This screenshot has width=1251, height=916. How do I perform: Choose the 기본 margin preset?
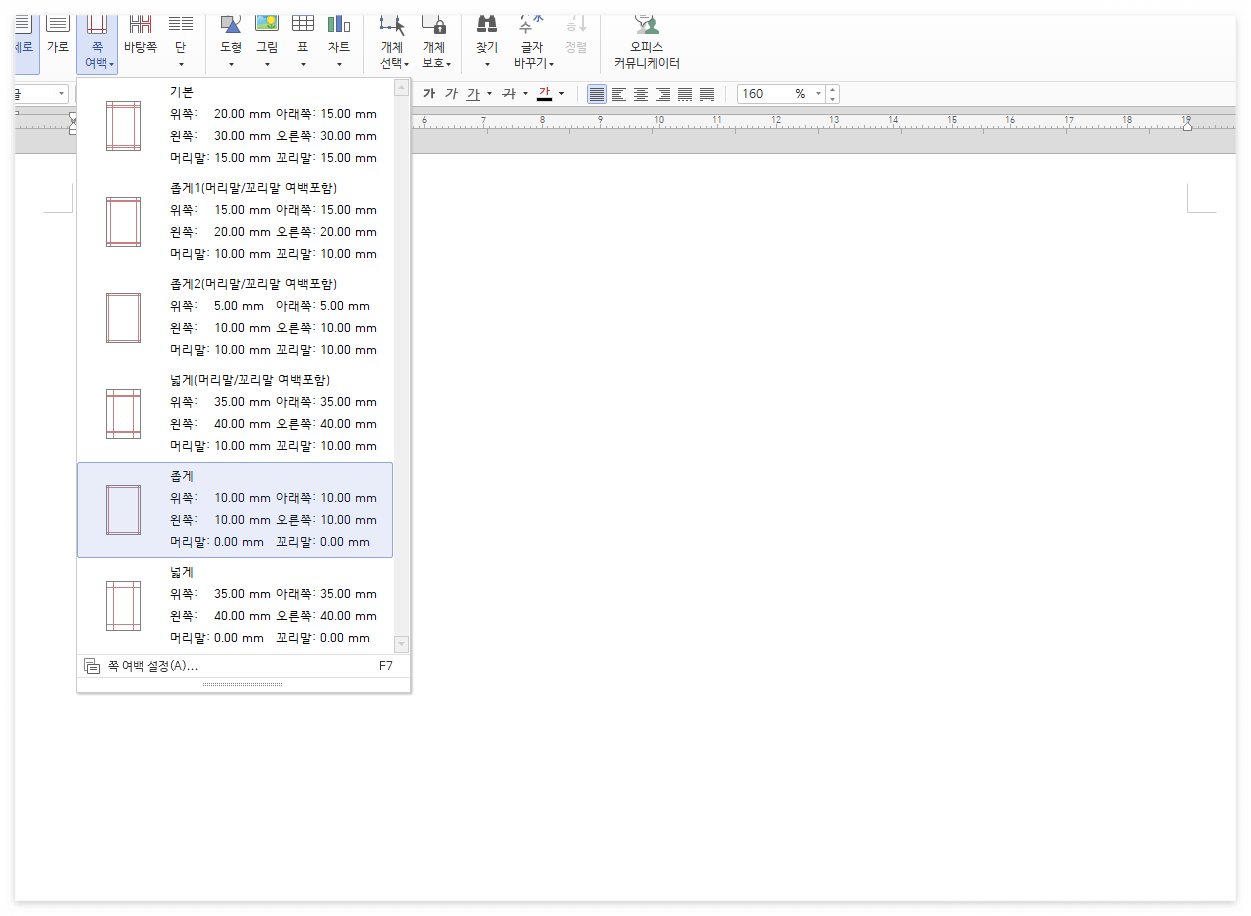235,125
